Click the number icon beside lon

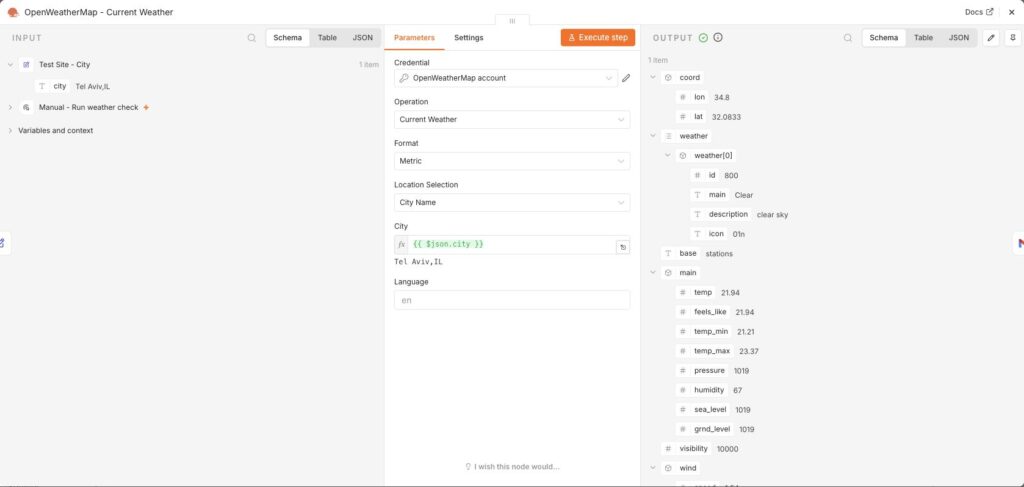point(682,97)
